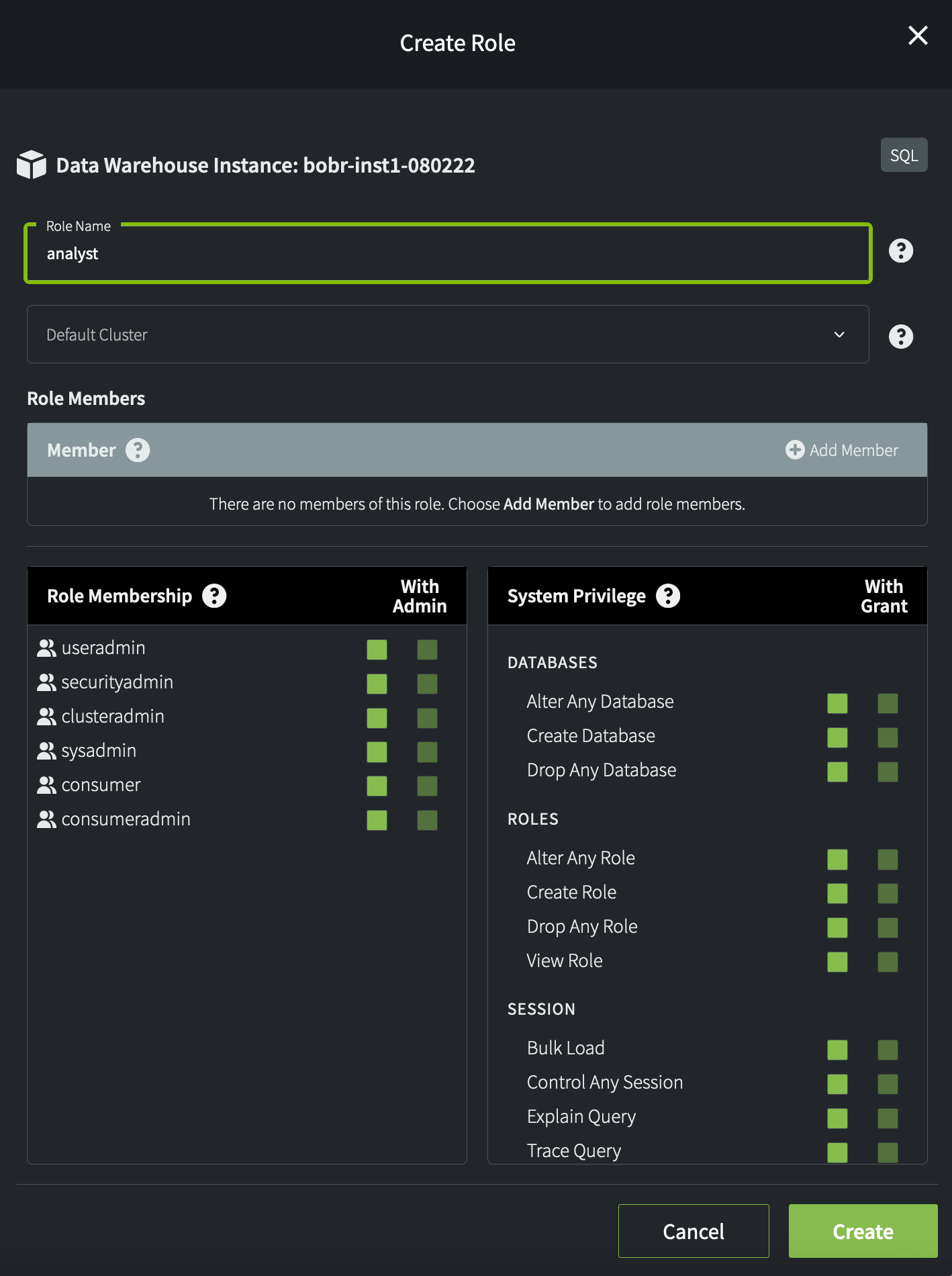Click the Member column help icon
Image resolution: width=952 pixels, height=1276 pixels.
138,450
